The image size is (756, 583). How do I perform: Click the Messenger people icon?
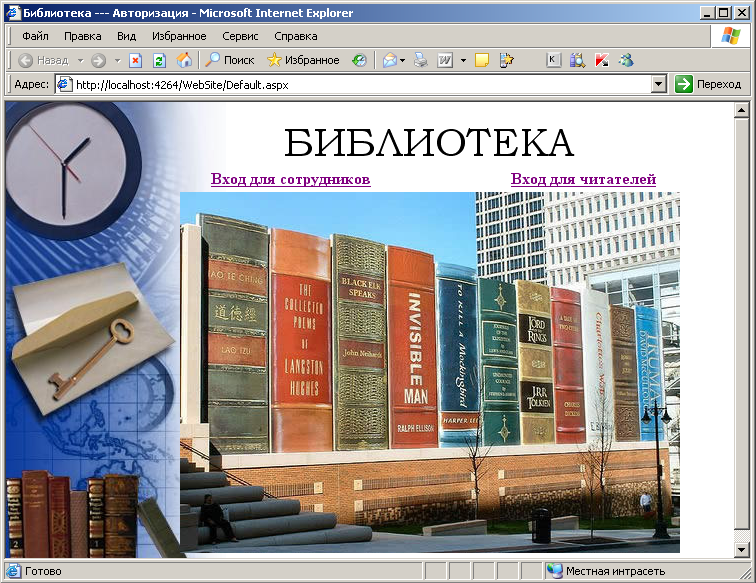click(x=626, y=60)
